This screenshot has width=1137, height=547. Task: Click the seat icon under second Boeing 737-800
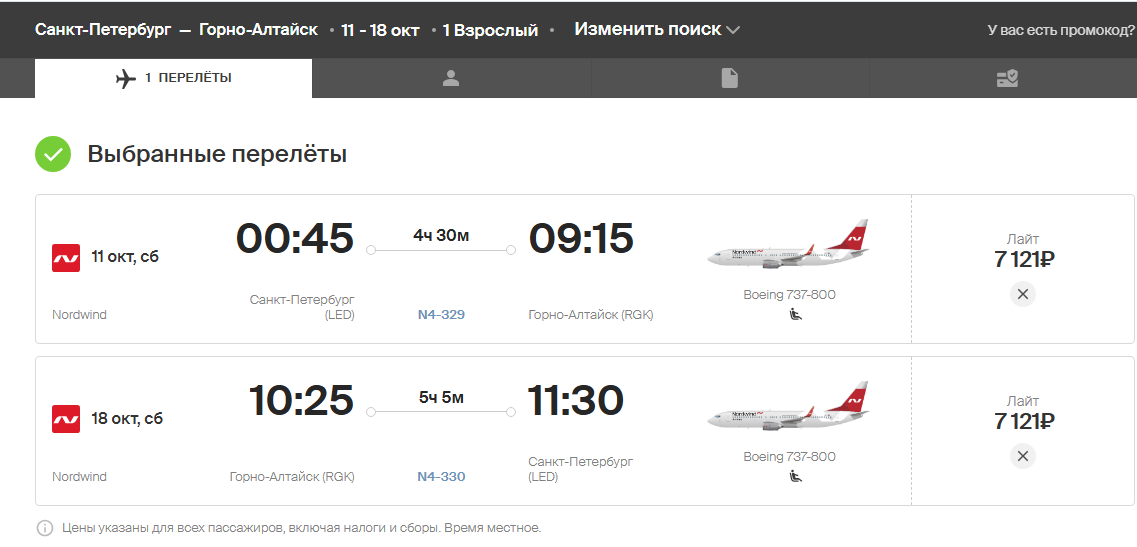[x=795, y=477]
